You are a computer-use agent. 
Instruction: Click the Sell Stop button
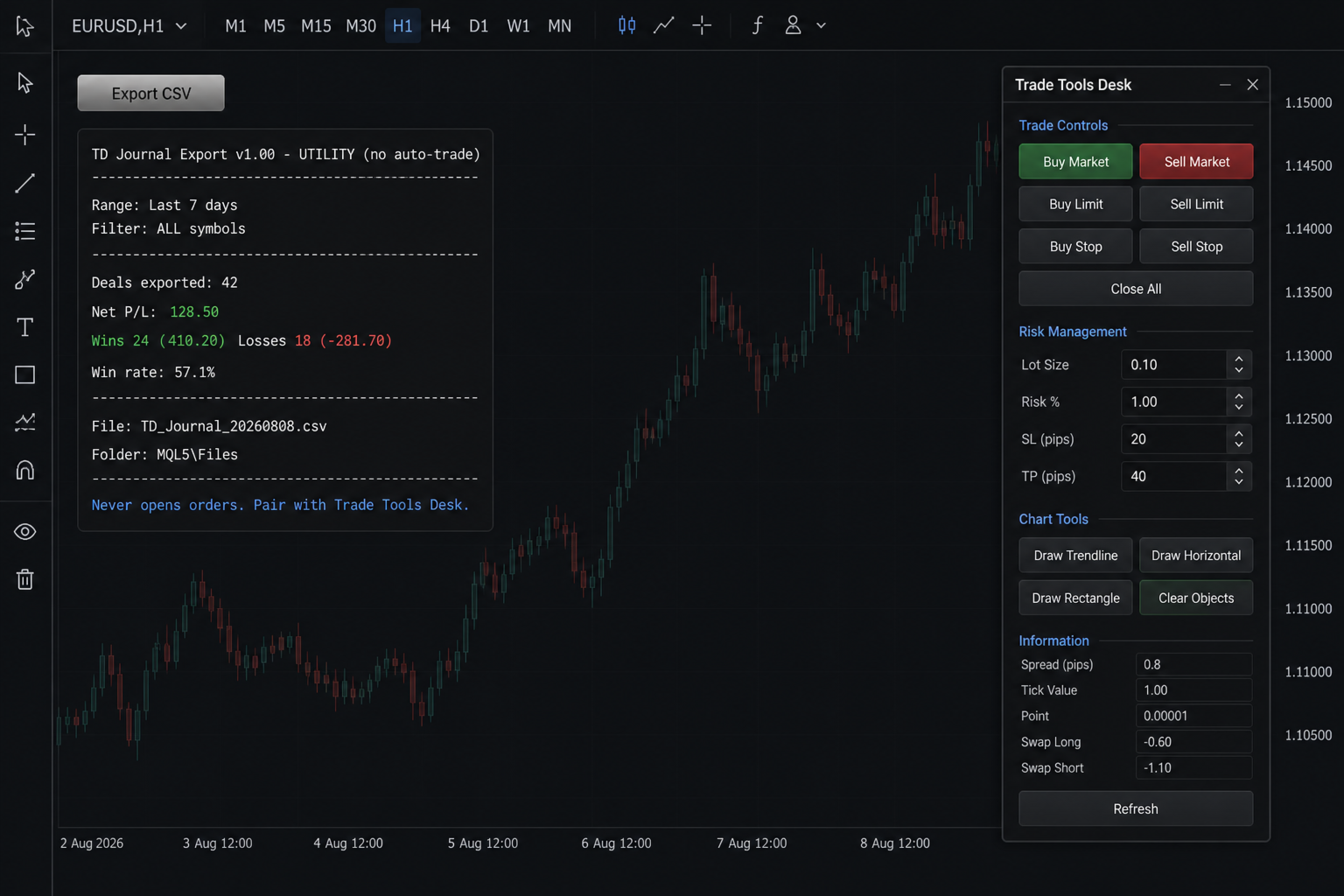pos(1196,247)
